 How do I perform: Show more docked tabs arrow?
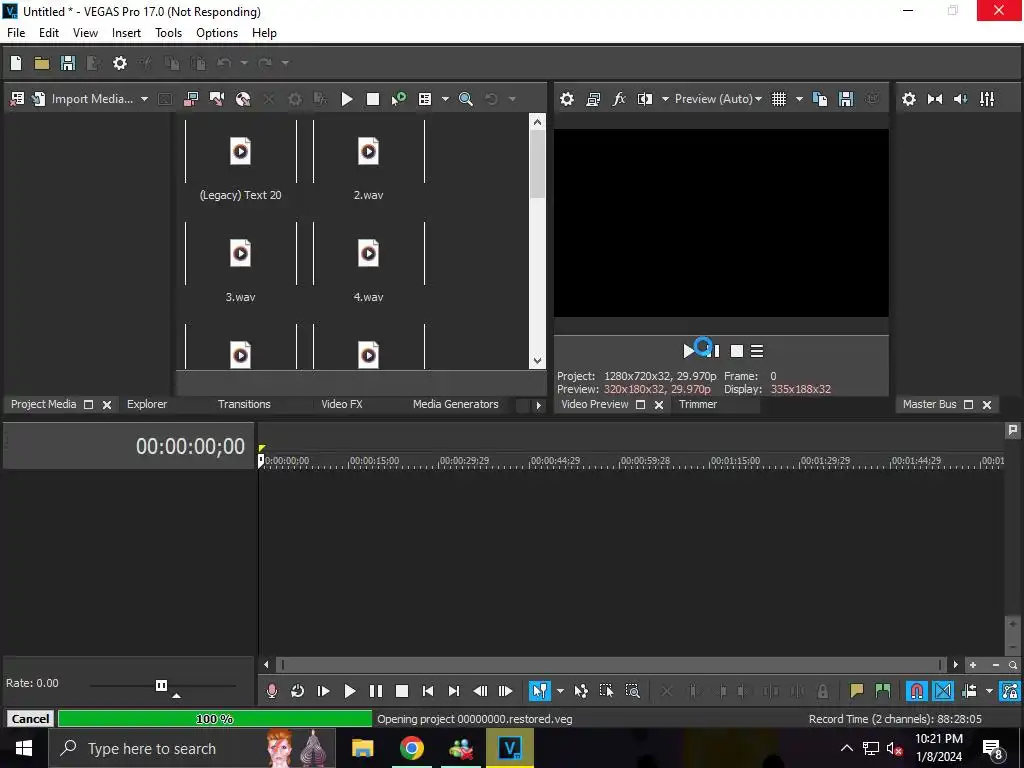coord(538,405)
